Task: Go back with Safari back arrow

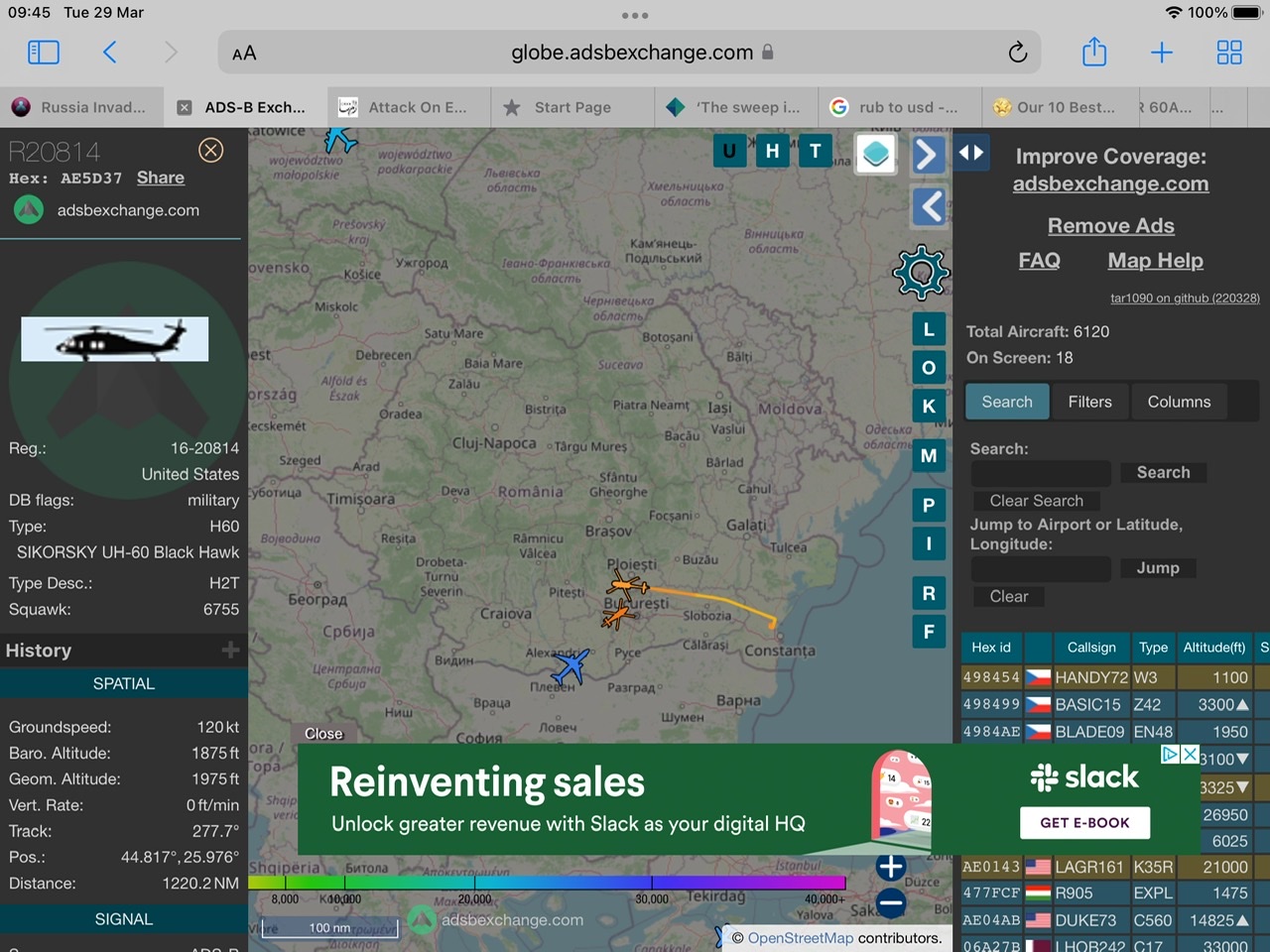Action: (110, 53)
